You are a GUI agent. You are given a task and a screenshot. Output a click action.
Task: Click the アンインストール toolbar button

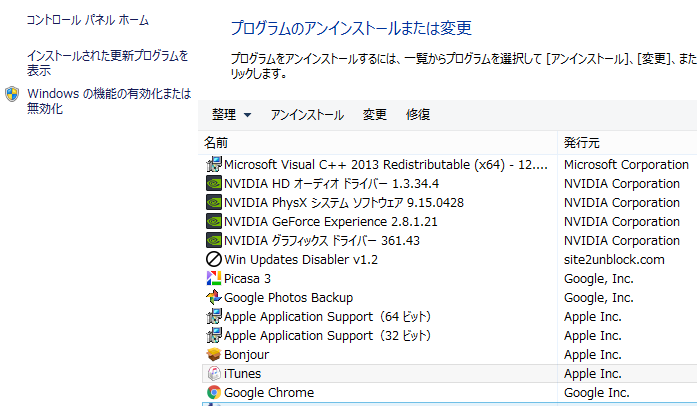(307, 115)
